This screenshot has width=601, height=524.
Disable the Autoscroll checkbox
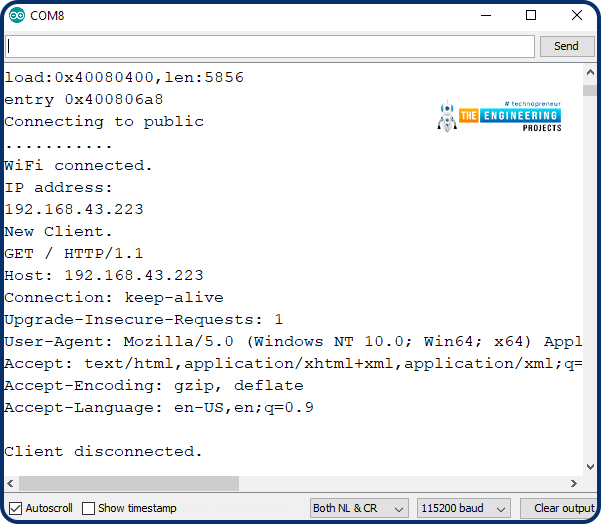16,508
